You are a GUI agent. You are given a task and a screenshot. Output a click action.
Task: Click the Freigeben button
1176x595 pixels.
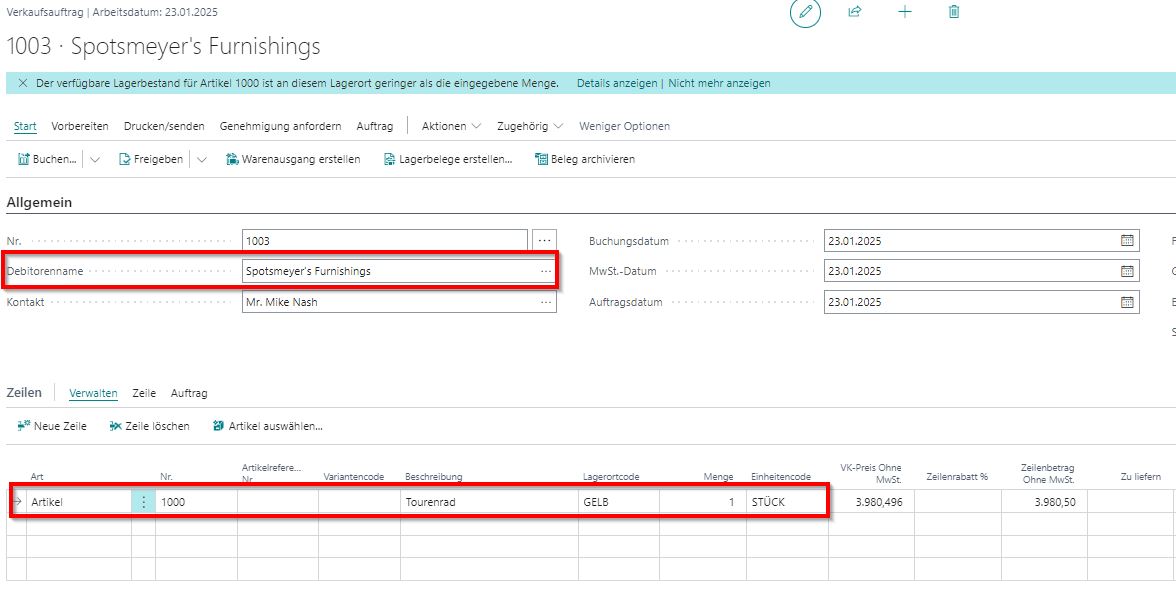pyautogui.click(x=151, y=159)
